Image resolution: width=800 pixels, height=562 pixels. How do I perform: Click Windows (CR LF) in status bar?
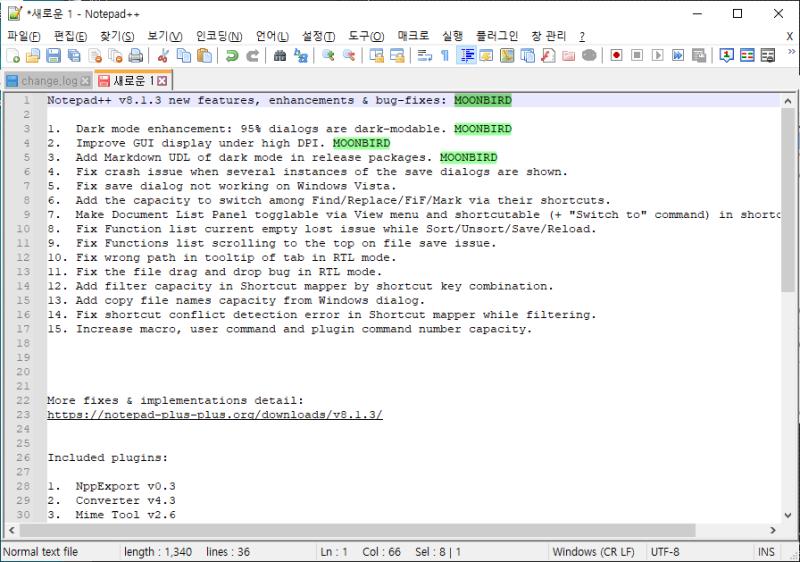pos(593,552)
